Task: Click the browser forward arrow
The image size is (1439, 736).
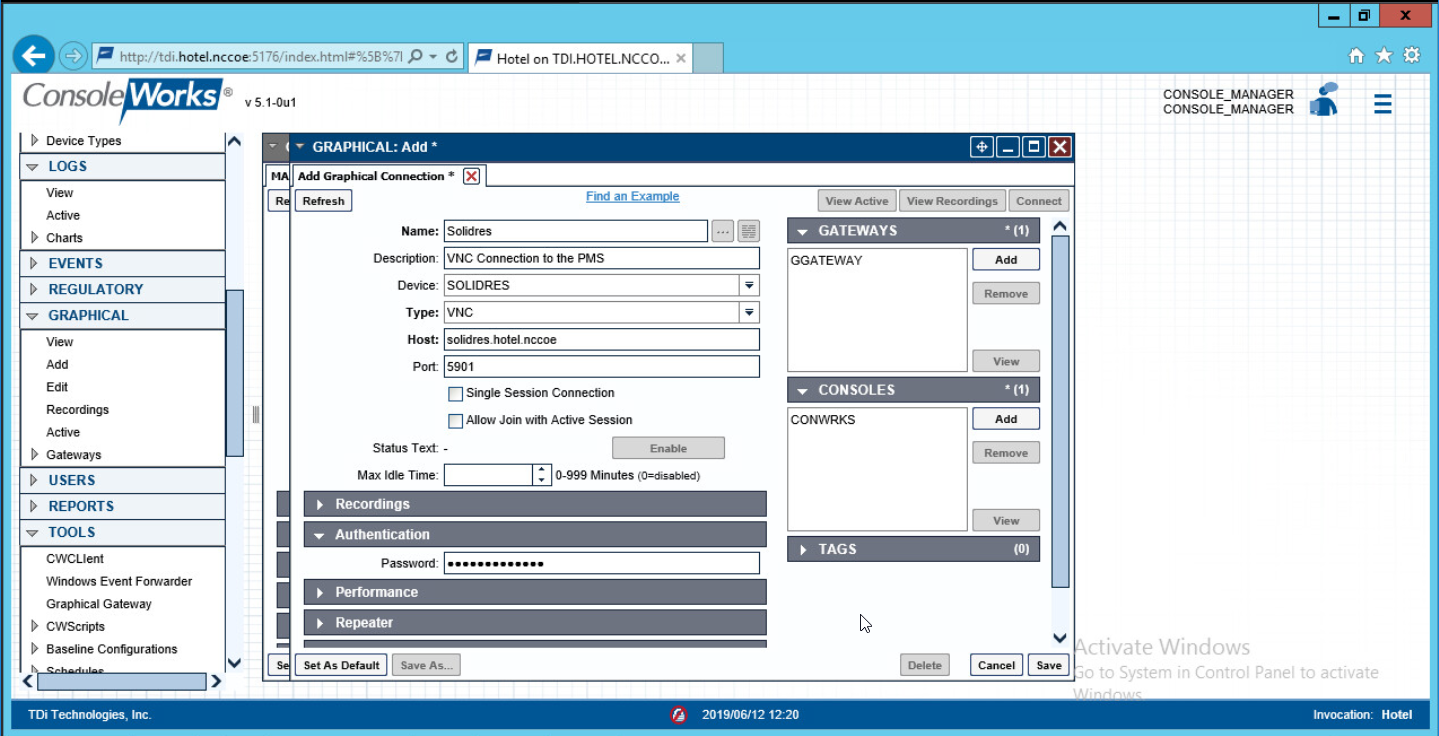Action: coord(73,56)
